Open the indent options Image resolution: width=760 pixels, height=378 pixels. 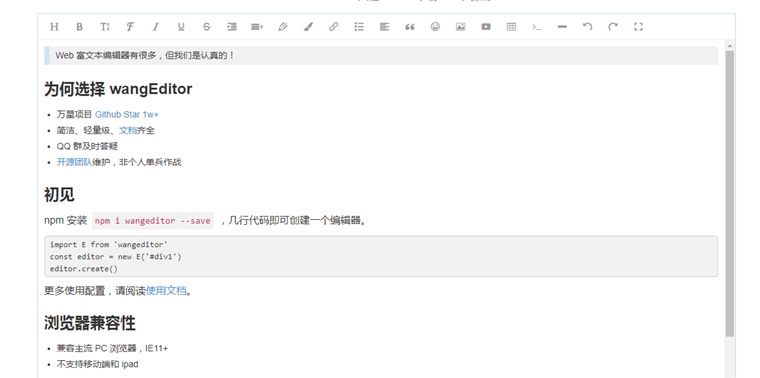pos(232,27)
